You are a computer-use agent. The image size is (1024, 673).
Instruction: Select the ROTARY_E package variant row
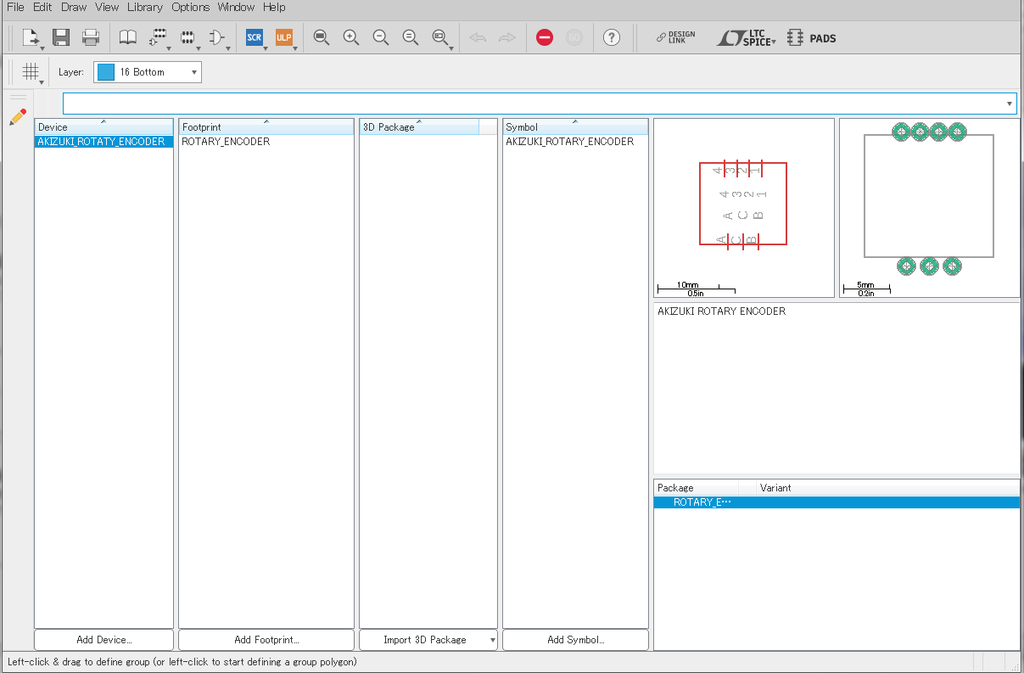pyautogui.click(x=837, y=502)
